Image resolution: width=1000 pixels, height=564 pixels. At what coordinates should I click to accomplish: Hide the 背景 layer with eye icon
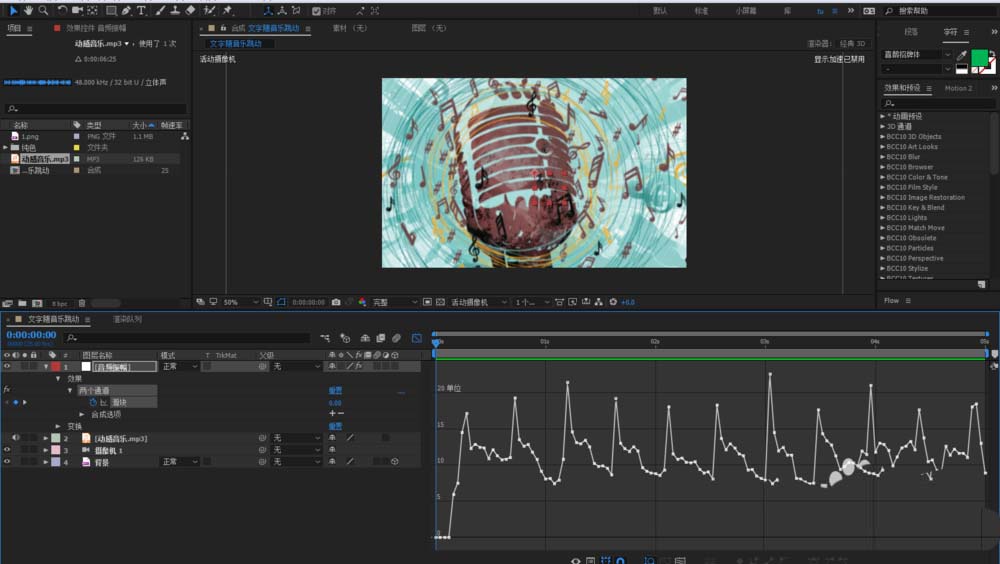(x=7, y=462)
